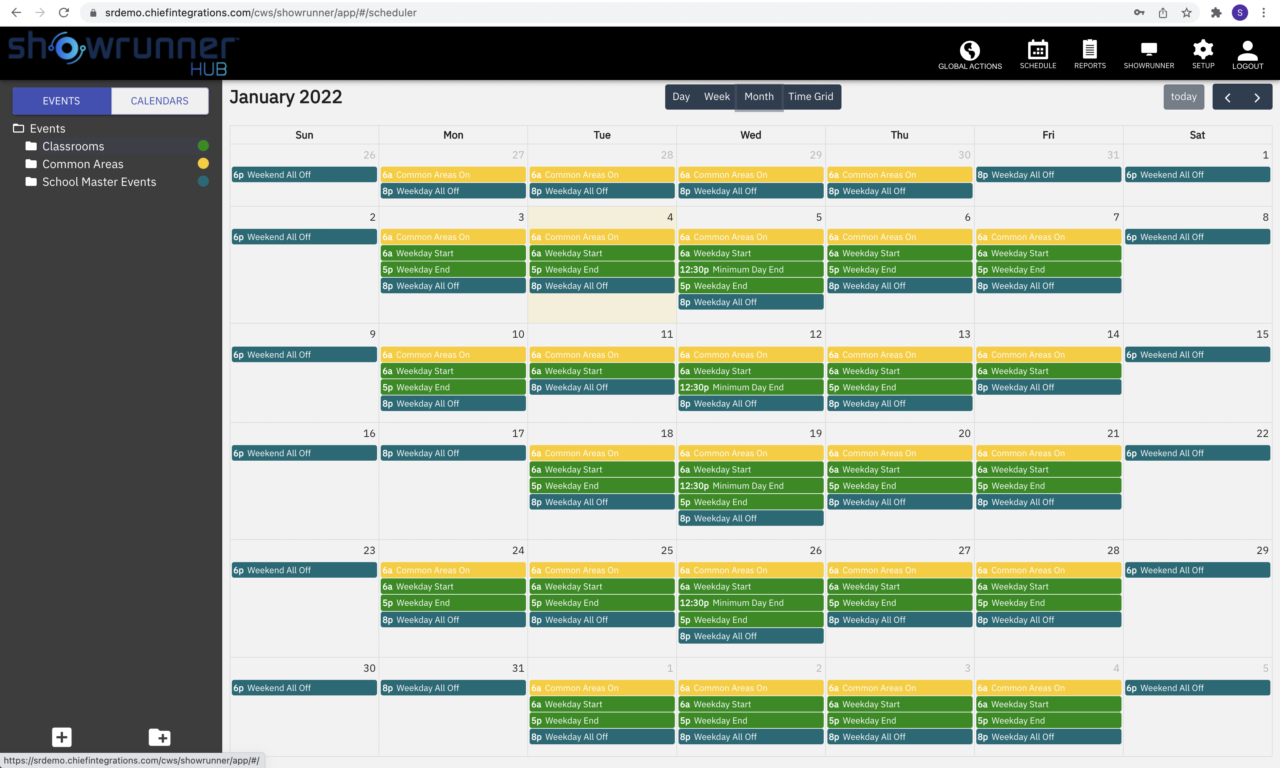The height and width of the screenshot is (768, 1280).
Task: Jump to today using the today button
Action: [x=1184, y=96]
